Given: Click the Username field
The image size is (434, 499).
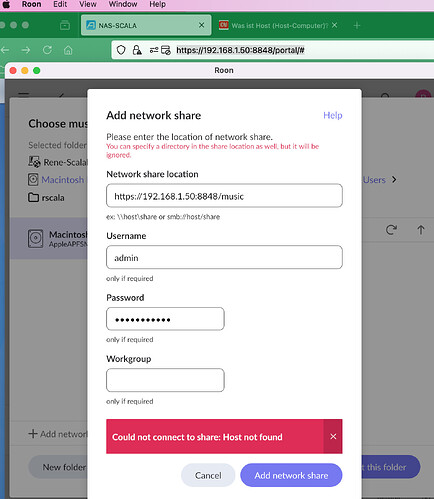Looking at the screenshot, I should tap(224, 257).
